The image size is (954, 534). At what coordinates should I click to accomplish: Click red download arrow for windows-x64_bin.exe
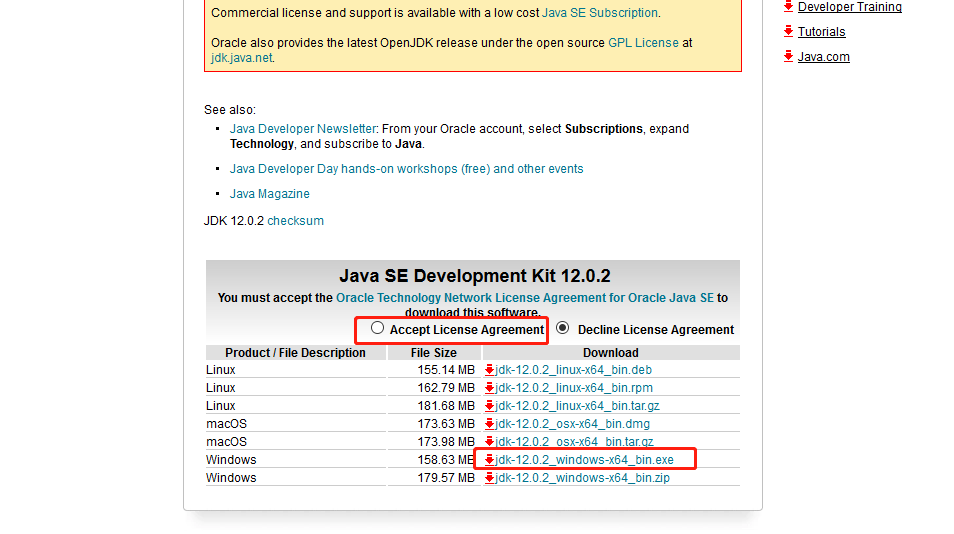click(x=489, y=460)
